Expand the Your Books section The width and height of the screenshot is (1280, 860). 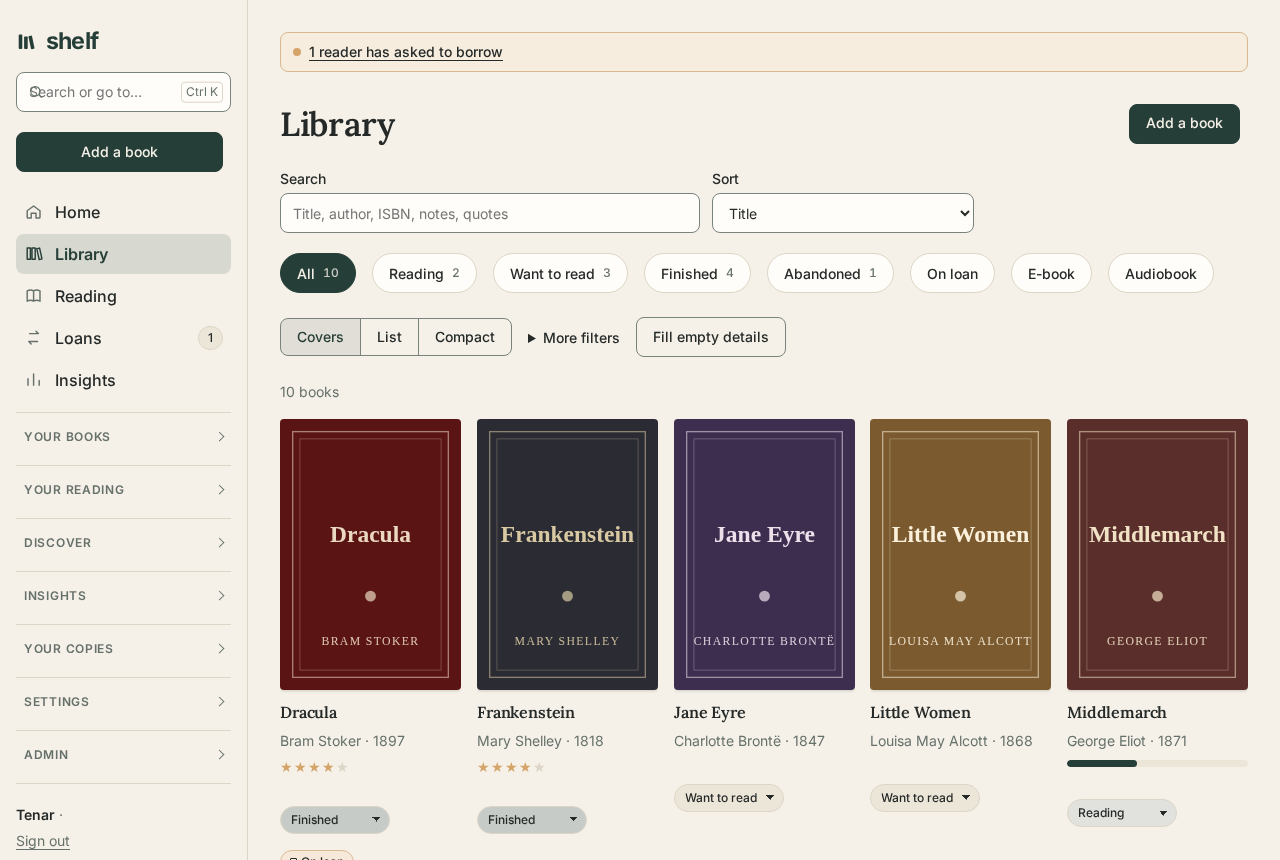pos(123,437)
